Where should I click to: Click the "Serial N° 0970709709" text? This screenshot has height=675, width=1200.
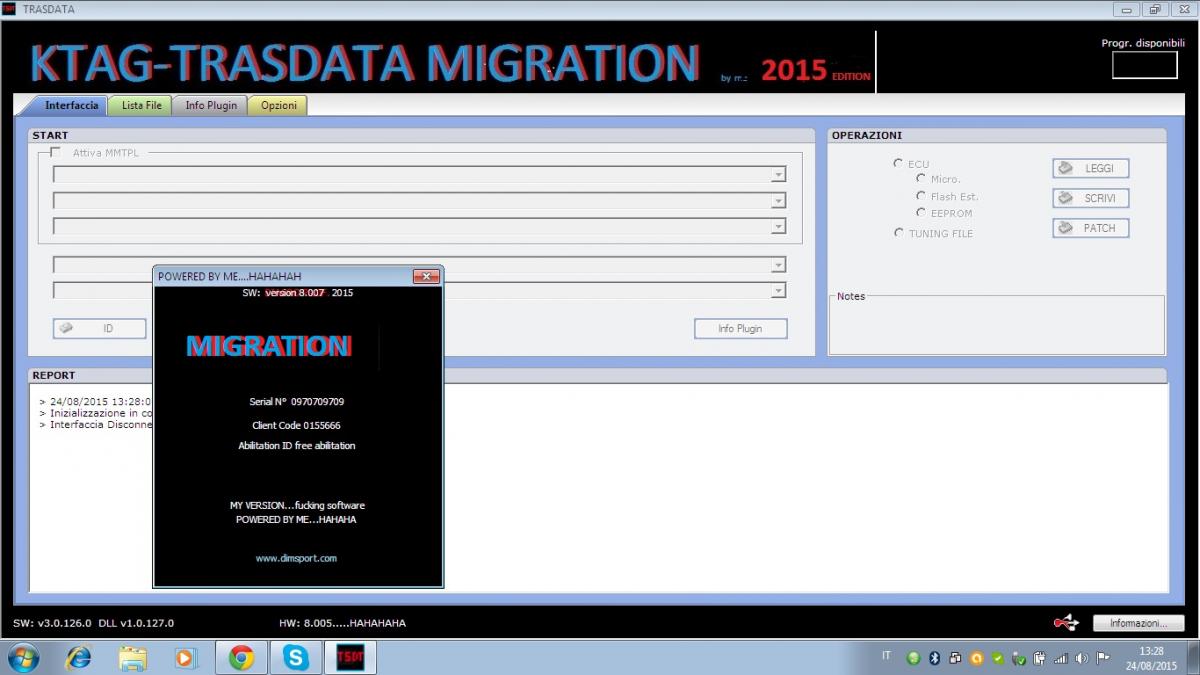pos(297,401)
